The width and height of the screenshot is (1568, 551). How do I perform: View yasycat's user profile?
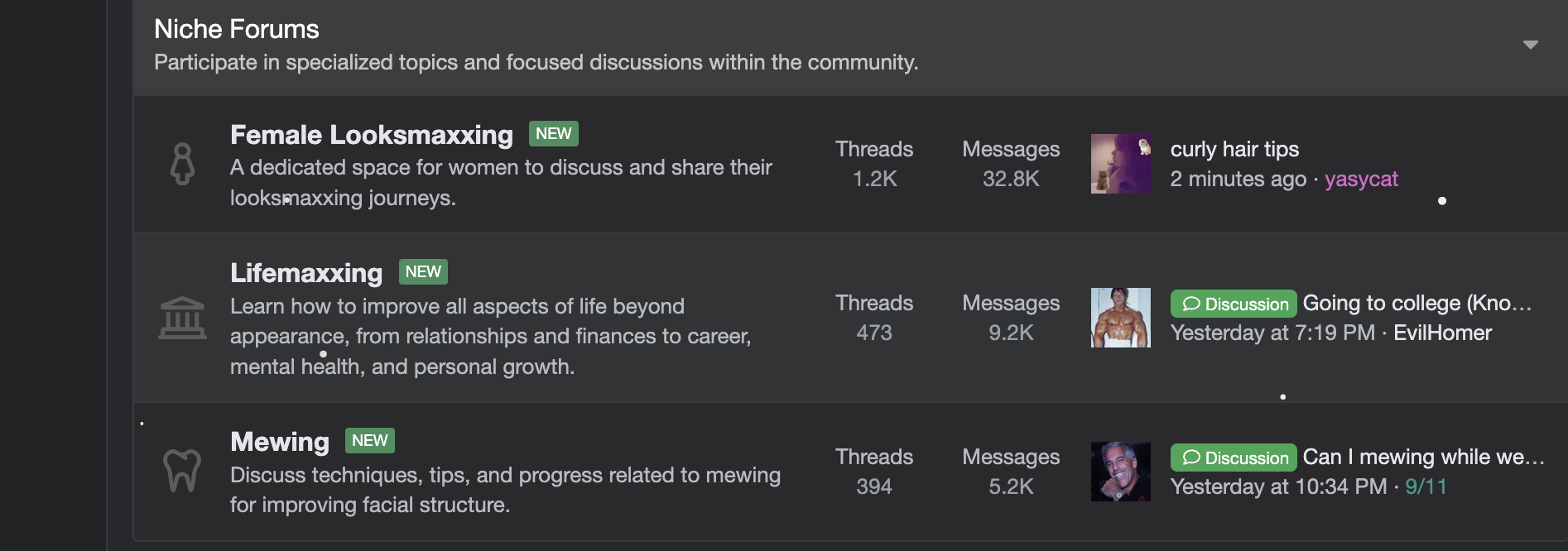(x=1361, y=180)
